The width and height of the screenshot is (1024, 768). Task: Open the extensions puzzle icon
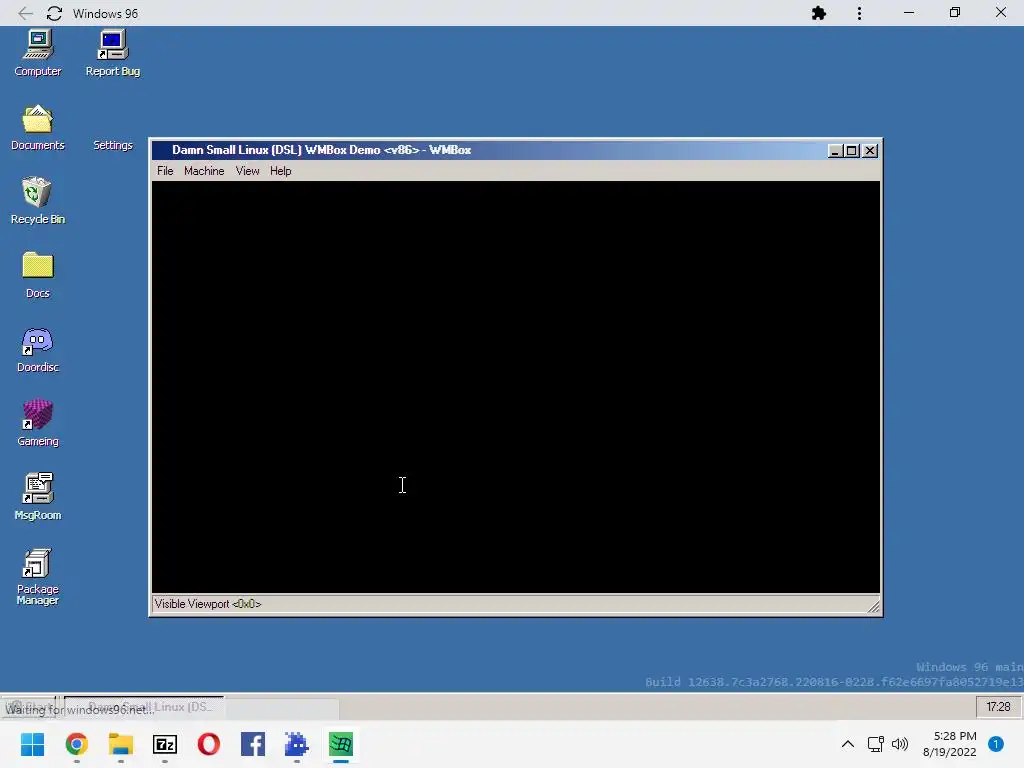click(818, 13)
